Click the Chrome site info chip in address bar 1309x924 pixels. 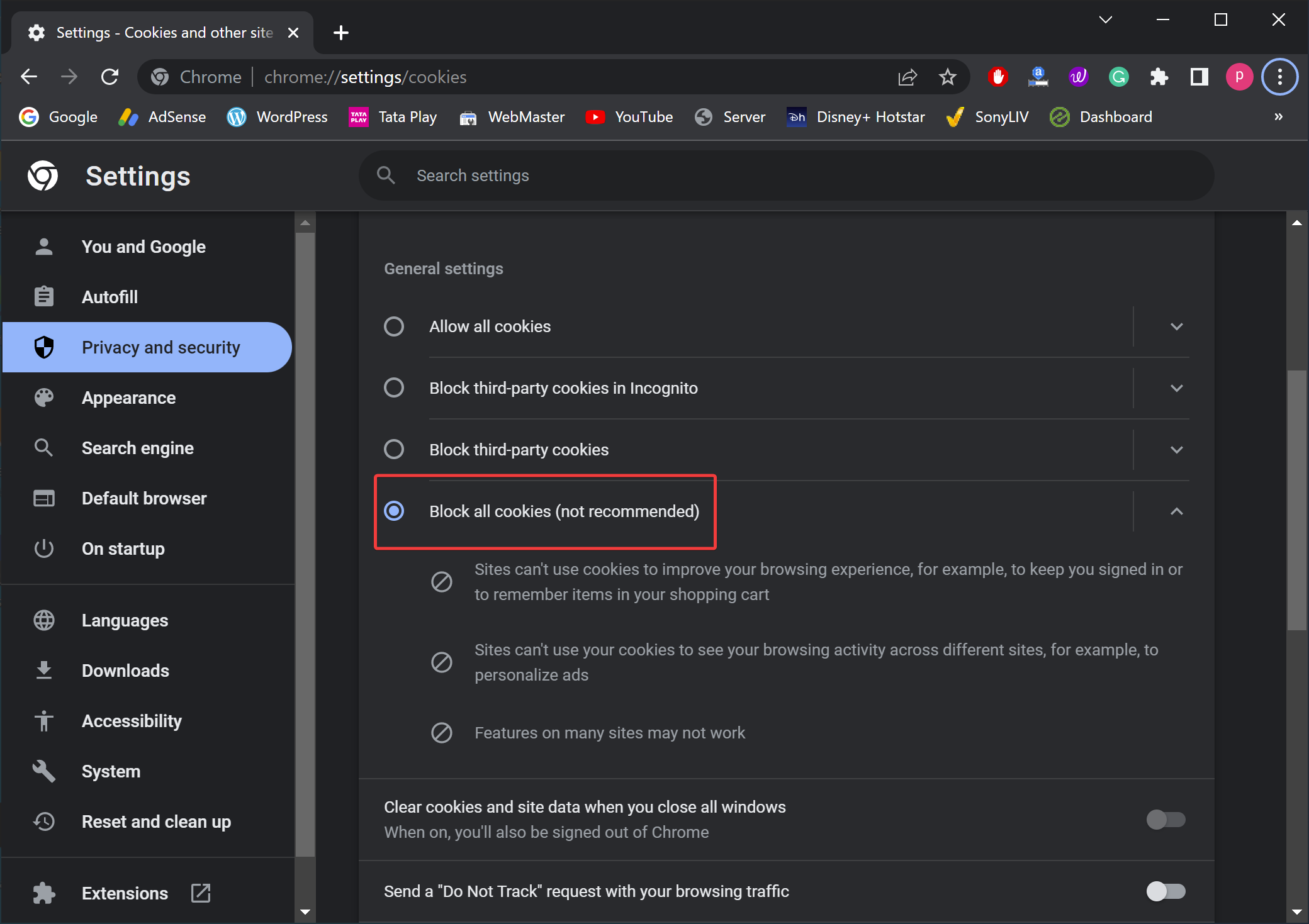[196, 77]
